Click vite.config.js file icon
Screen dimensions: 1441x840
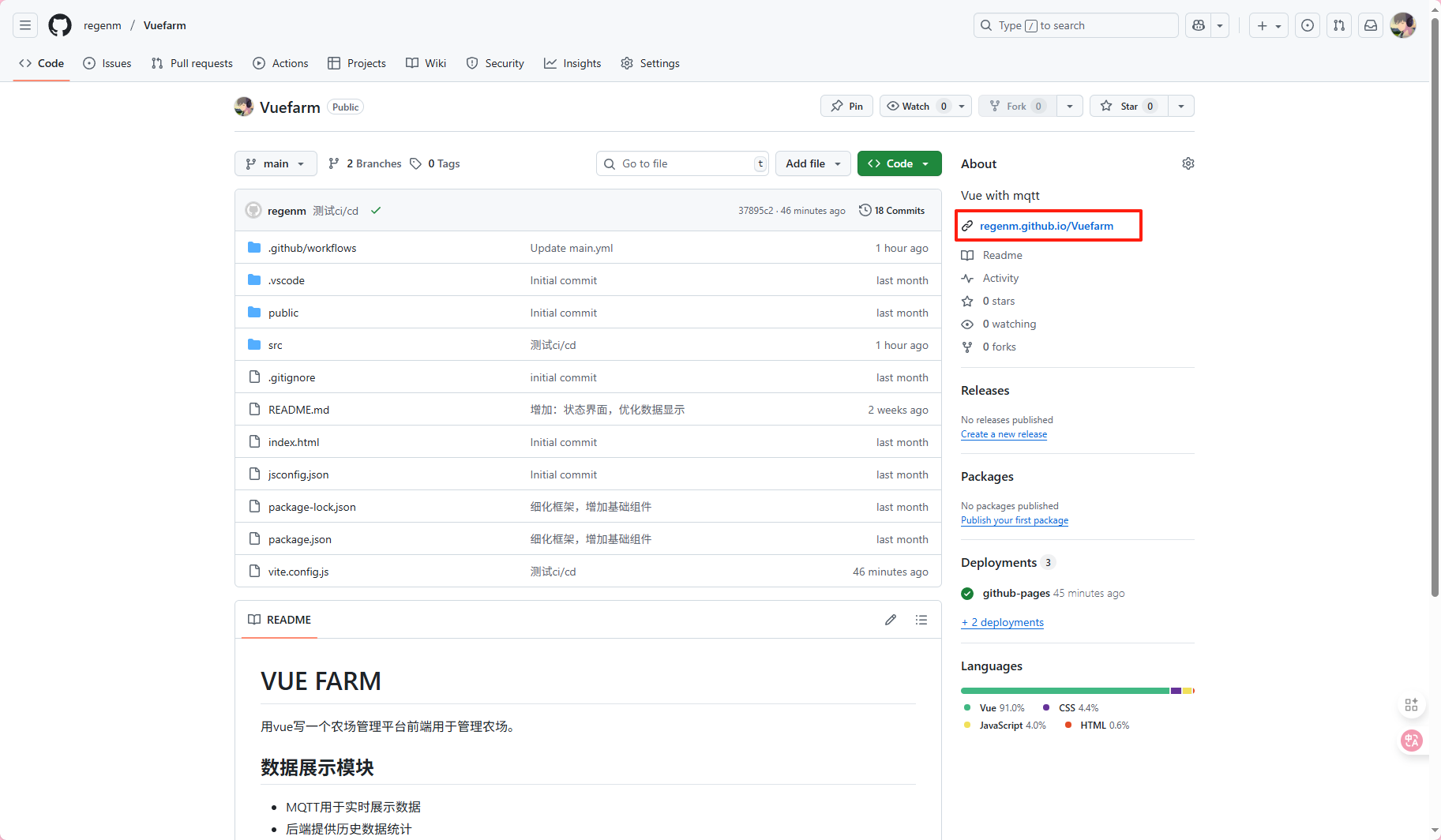(254, 572)
